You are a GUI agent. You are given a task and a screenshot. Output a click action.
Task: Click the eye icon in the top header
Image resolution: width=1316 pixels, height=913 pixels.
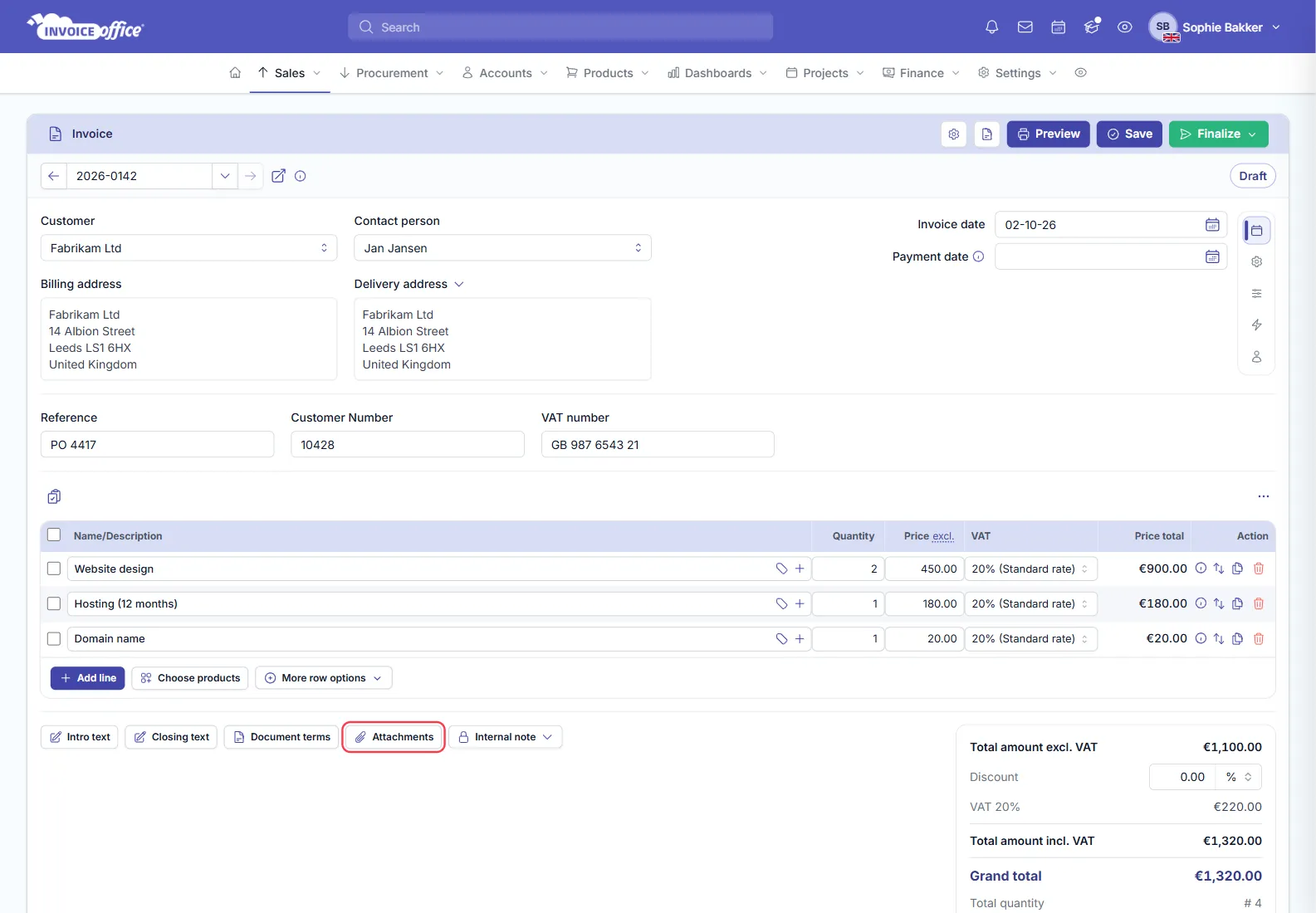(1124, 27)
